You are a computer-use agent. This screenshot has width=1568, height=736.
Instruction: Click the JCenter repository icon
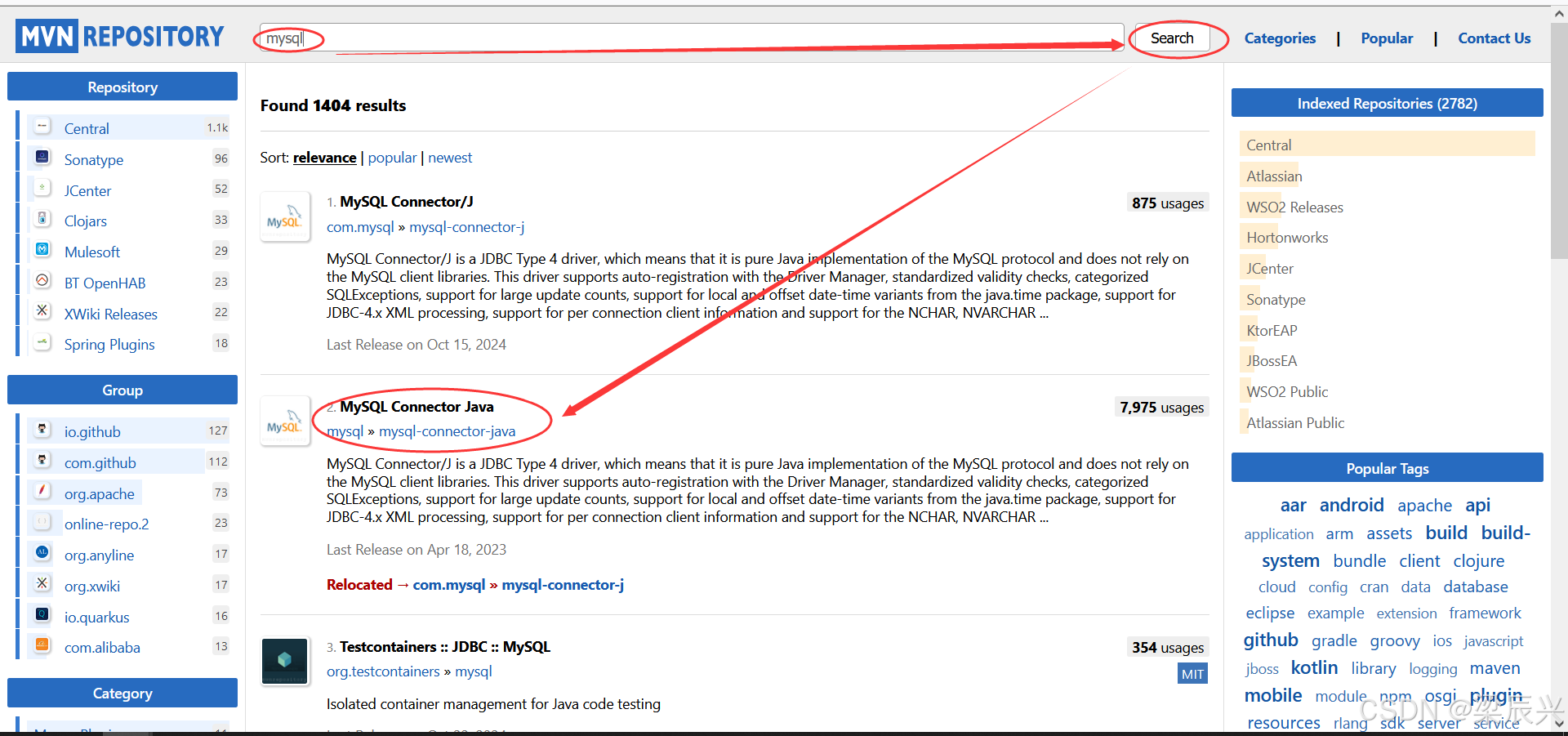point(42,189)
